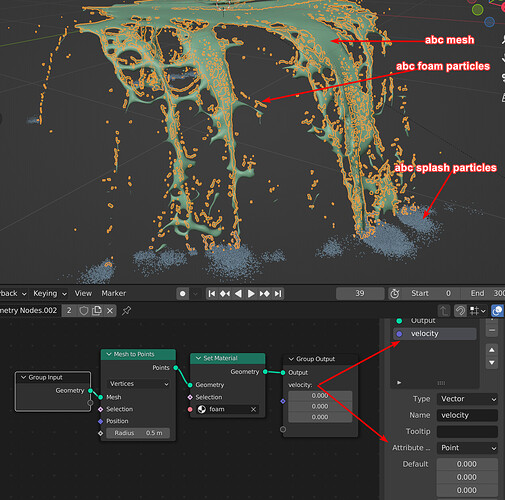Viewport: 505px width, 500px height.
Task: Edit the current frame field showing 39
Action: coord(360,293)
